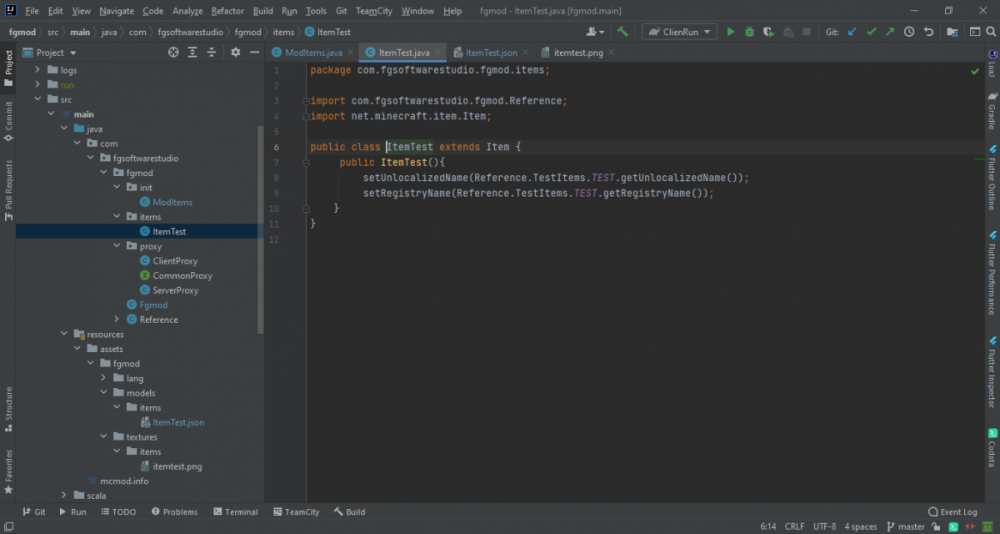Open Project panel settings gear
Viewport: 1000px width, 534px height.
tap(235, 52)
